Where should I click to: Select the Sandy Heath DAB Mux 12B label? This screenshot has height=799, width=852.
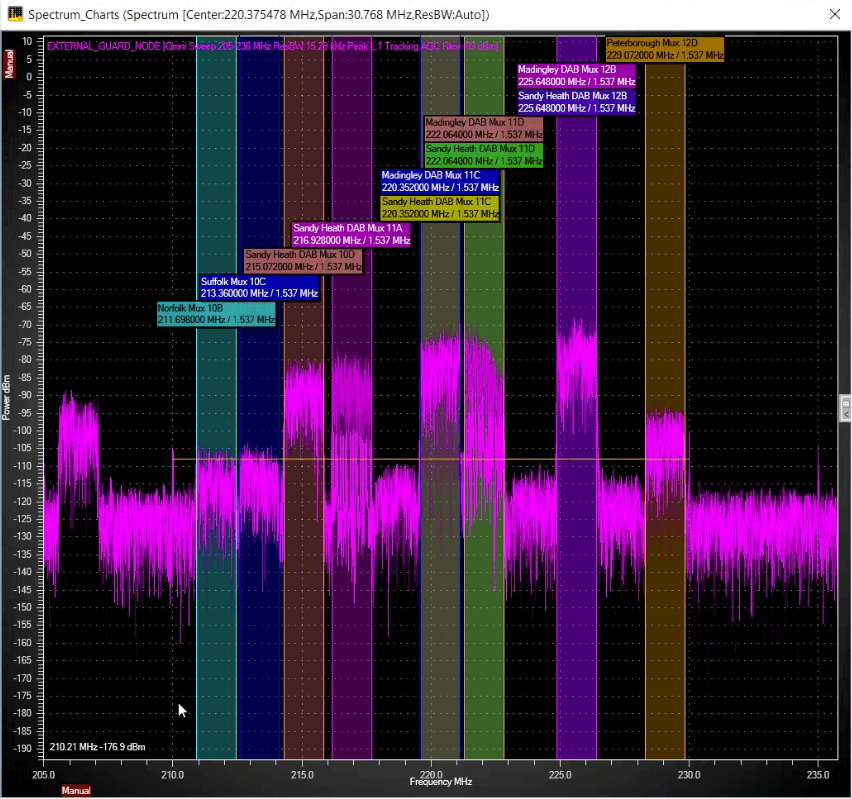577,102
